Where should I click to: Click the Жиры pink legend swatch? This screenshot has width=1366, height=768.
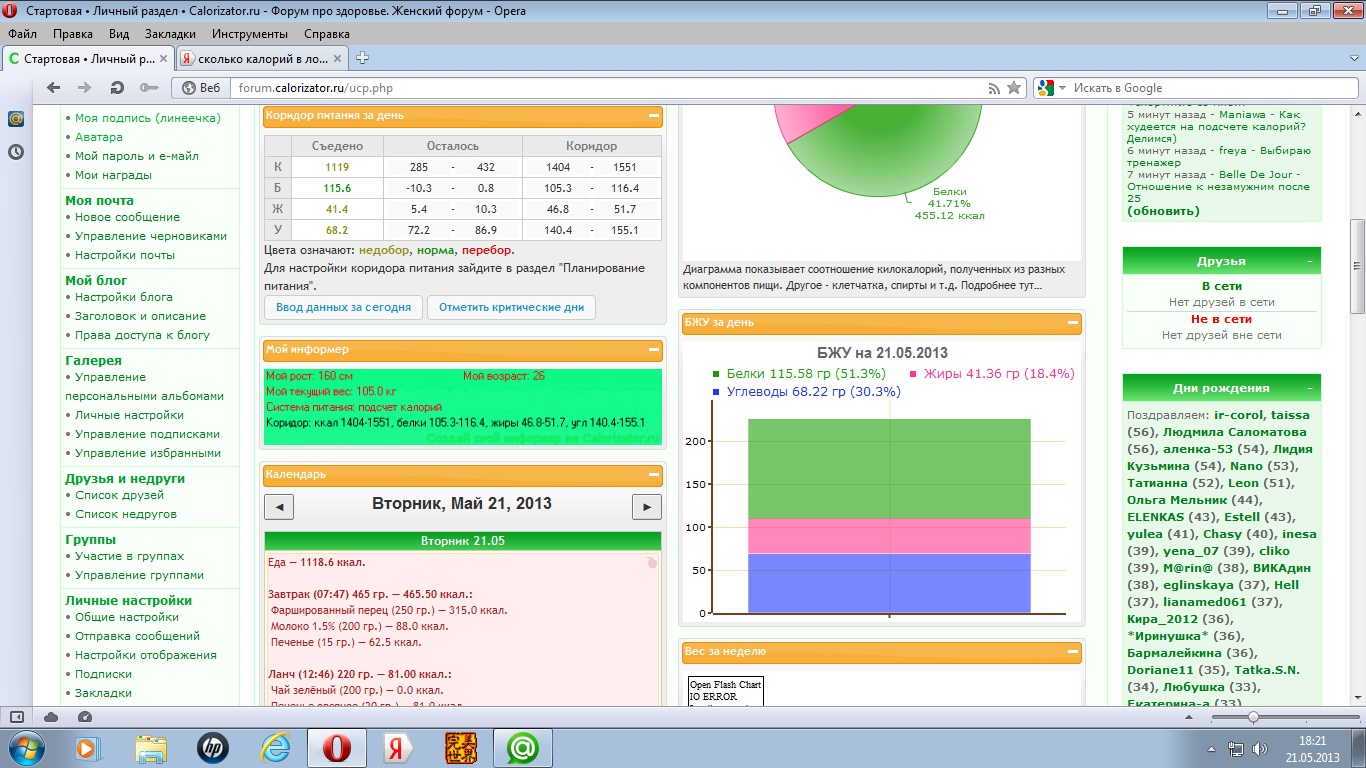tap(913, 374)
